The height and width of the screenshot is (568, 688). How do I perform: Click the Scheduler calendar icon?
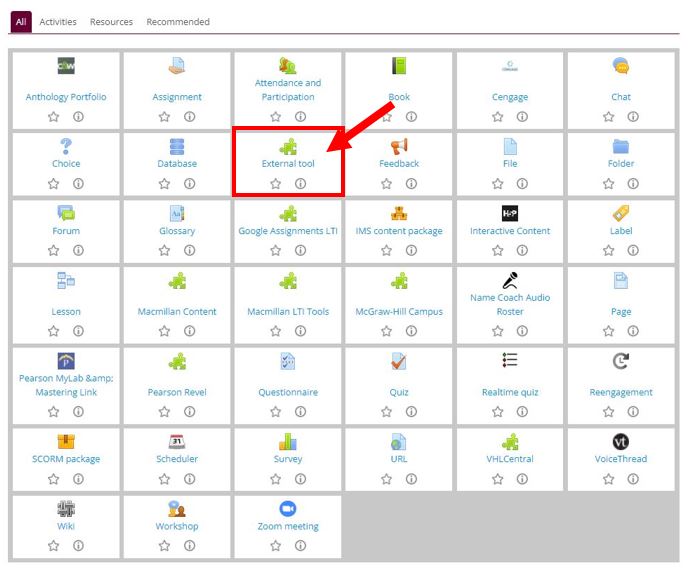pyautogui.click(x=177, y=442)
